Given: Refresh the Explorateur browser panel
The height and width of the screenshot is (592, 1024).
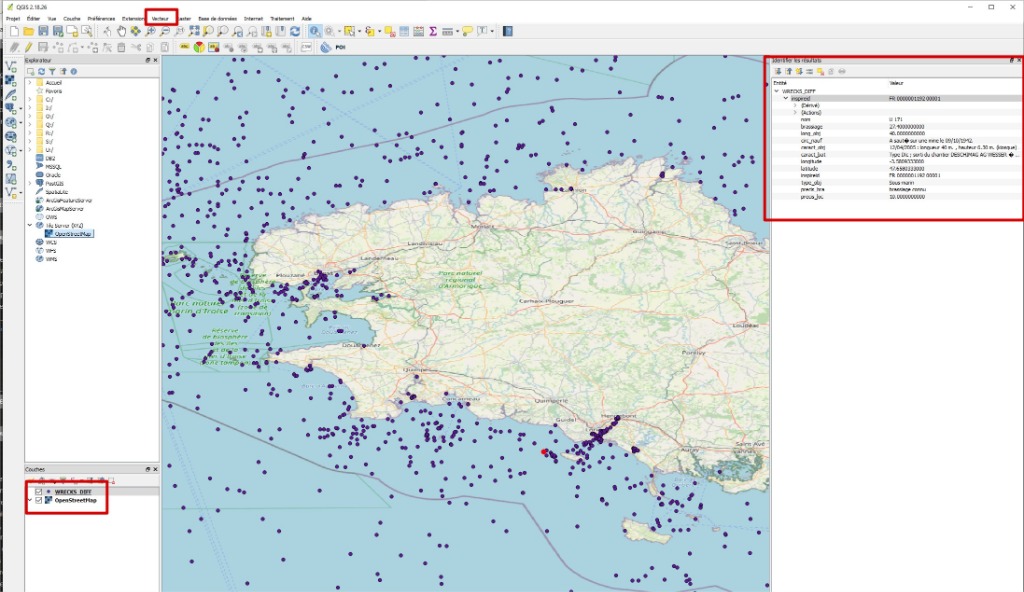Looking at the screenshot, I should (x=41, y=72).
